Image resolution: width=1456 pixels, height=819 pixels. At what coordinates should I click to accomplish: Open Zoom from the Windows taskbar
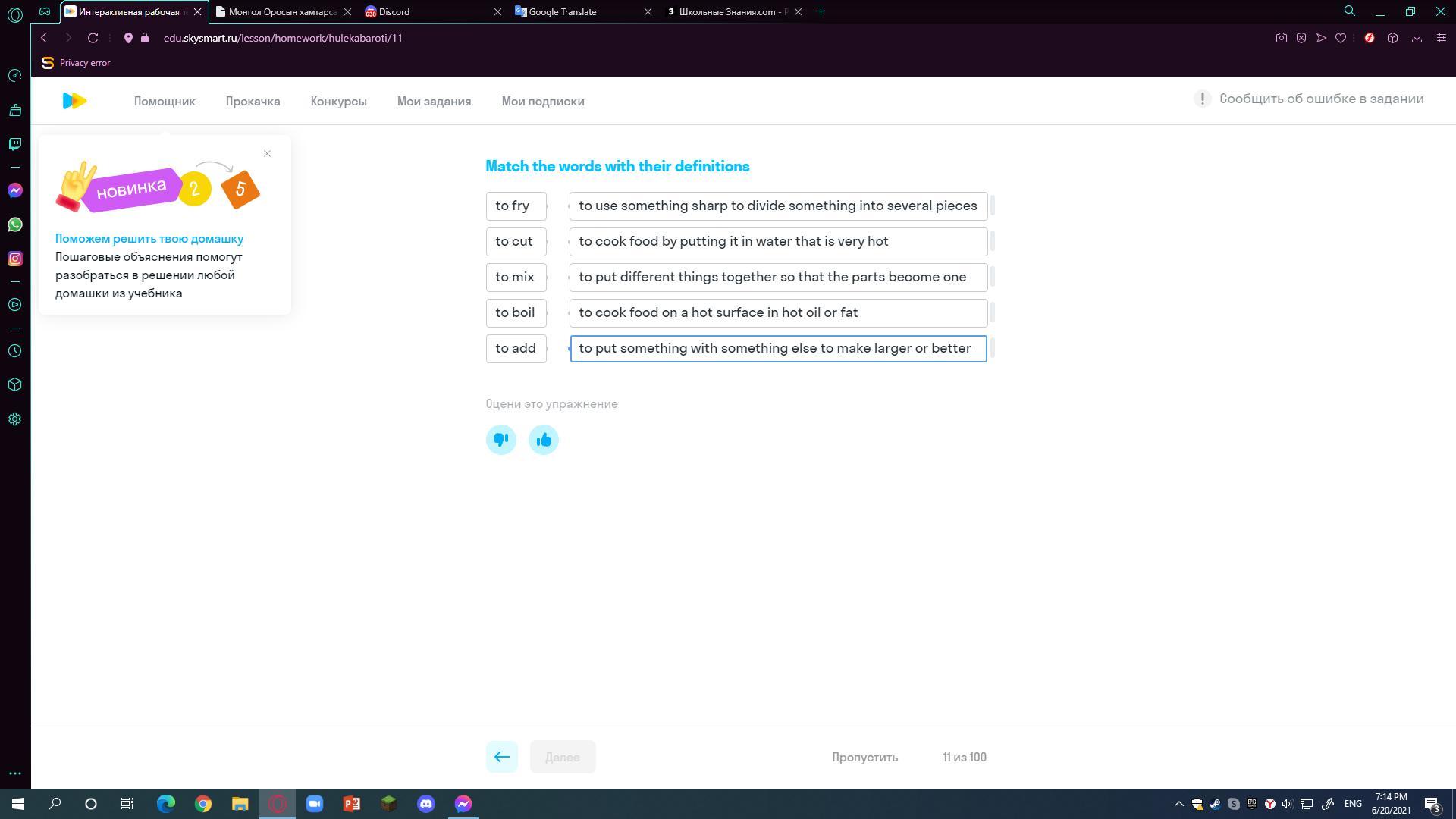314,804
